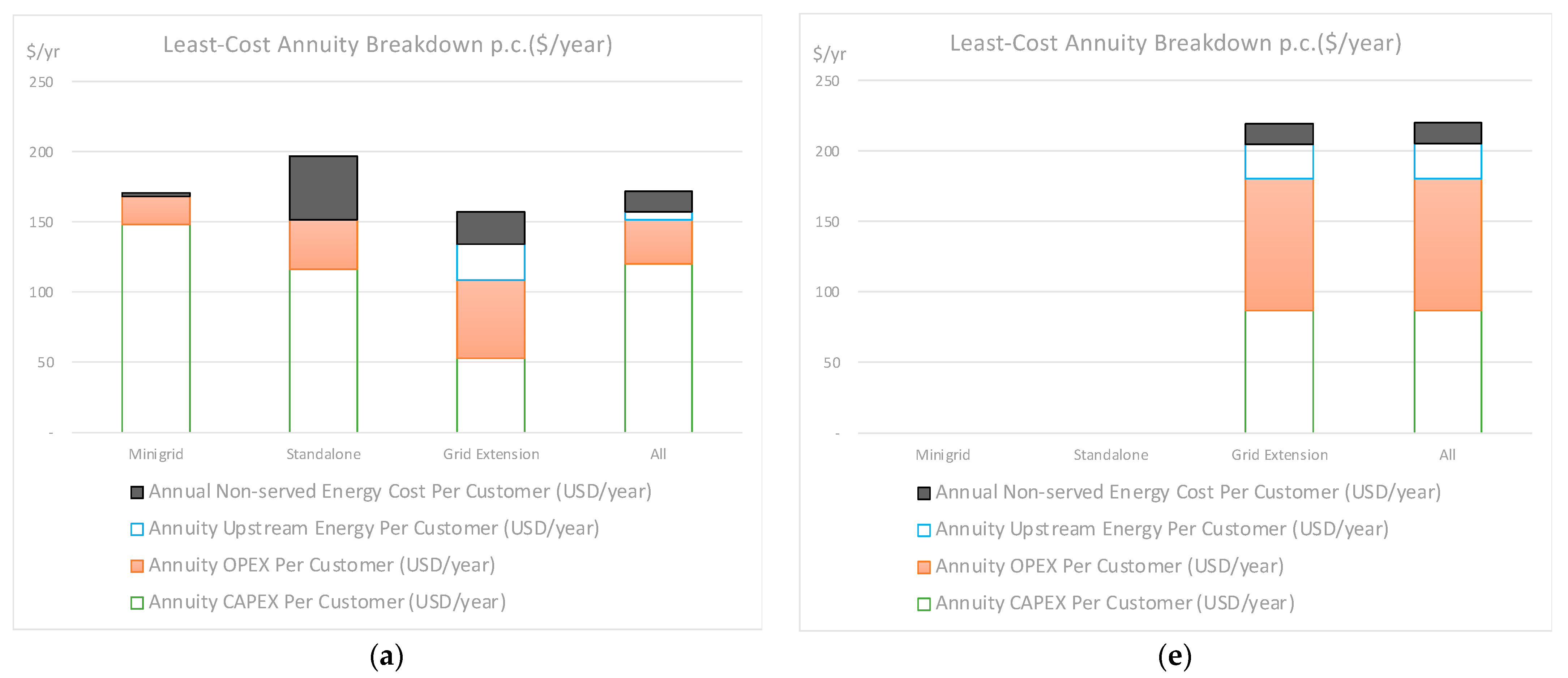This screenshot has height=678, width=1568.
Task: Click the Grid Extension blue Upstream segment in chart (a)
Action: click(490, 262)
